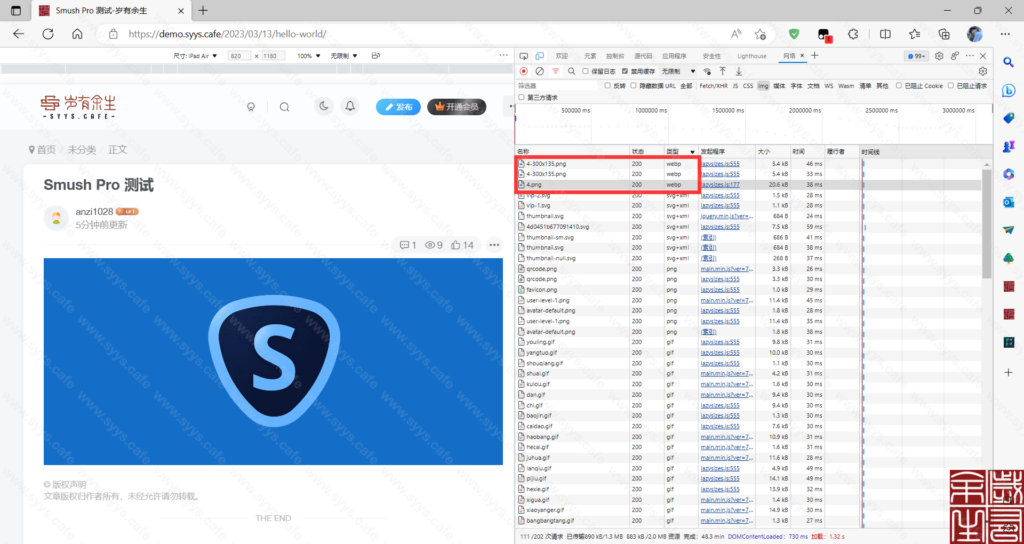Click the 开通会员 membership button
This screenshot has width=1024, height=544.
[x=456, y=106]
